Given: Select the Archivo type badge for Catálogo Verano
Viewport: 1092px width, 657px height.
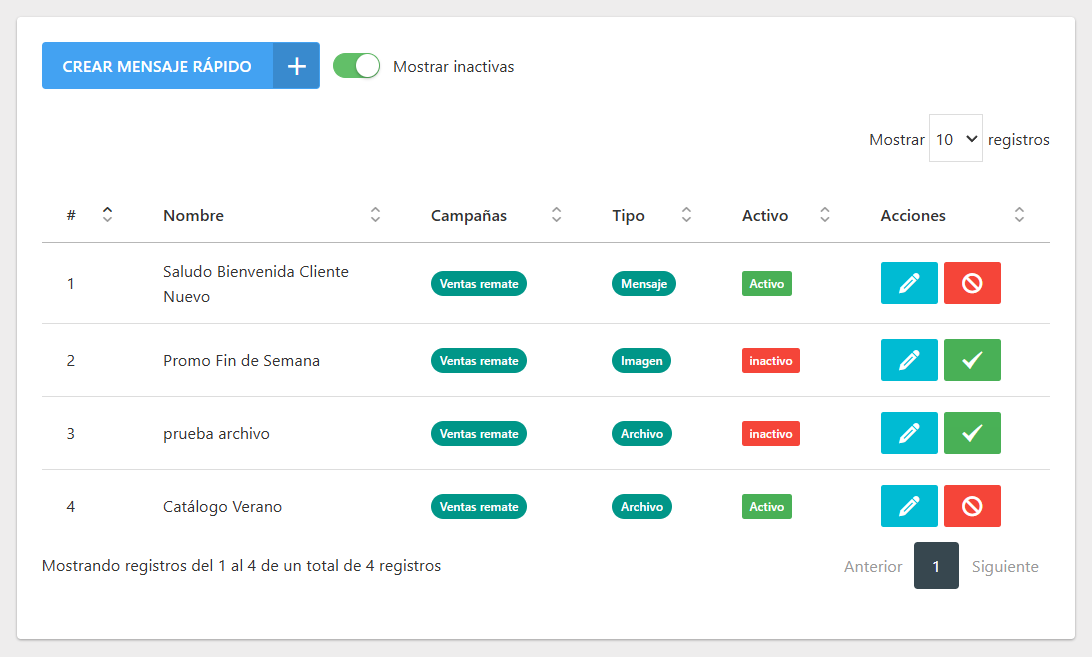Looking at the screenshot, I should (x=641, y=506).
